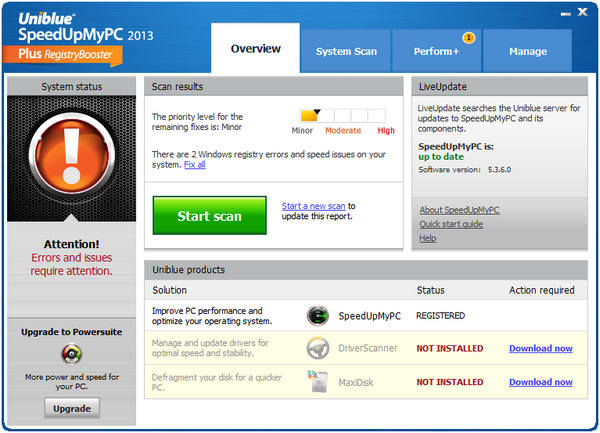Click the DriverScanner steering wheel icon
600x433 pixels.
click(318, 348)
